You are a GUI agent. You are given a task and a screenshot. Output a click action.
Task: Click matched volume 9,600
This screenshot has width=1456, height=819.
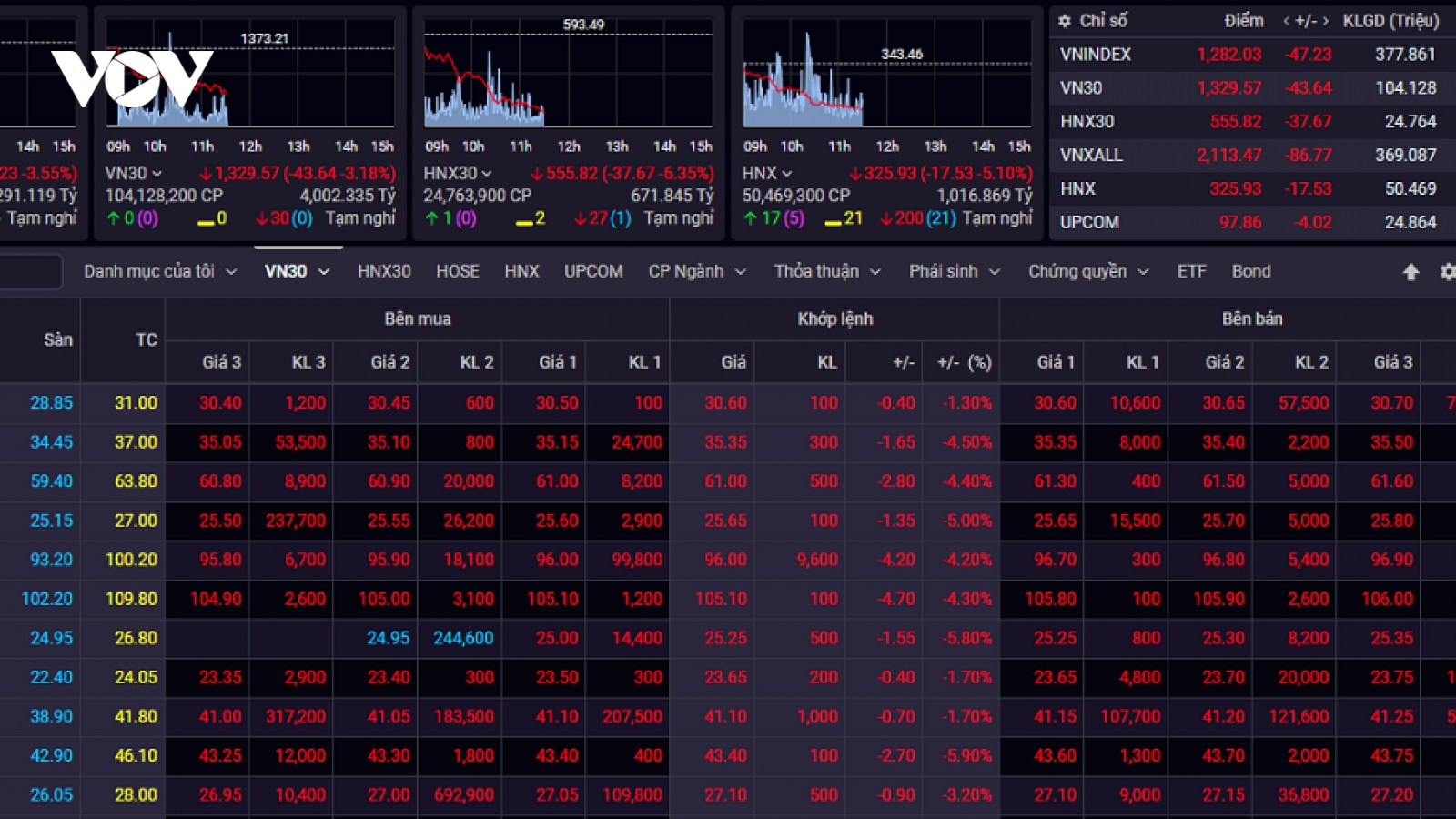click(x=817, y=560)
